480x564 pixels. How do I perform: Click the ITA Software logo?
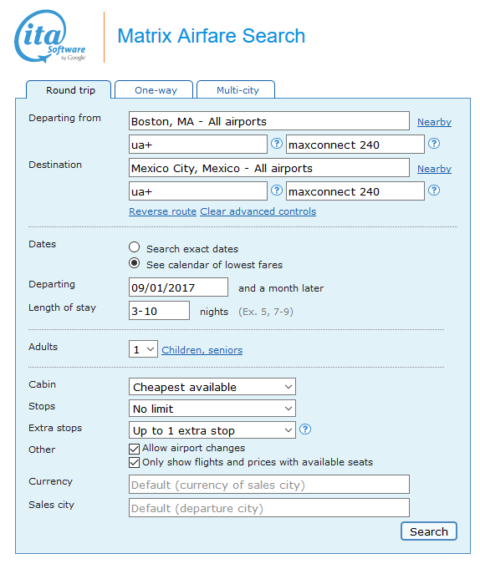[x=50, y=36]
